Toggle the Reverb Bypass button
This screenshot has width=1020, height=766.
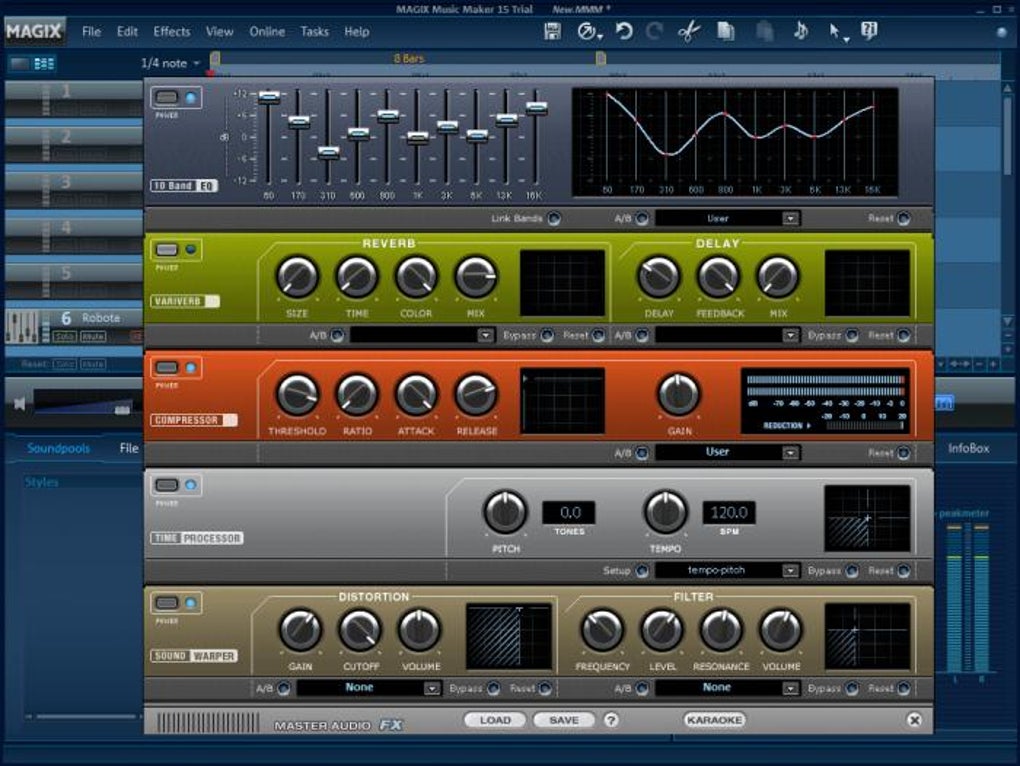tap(547, 336)
